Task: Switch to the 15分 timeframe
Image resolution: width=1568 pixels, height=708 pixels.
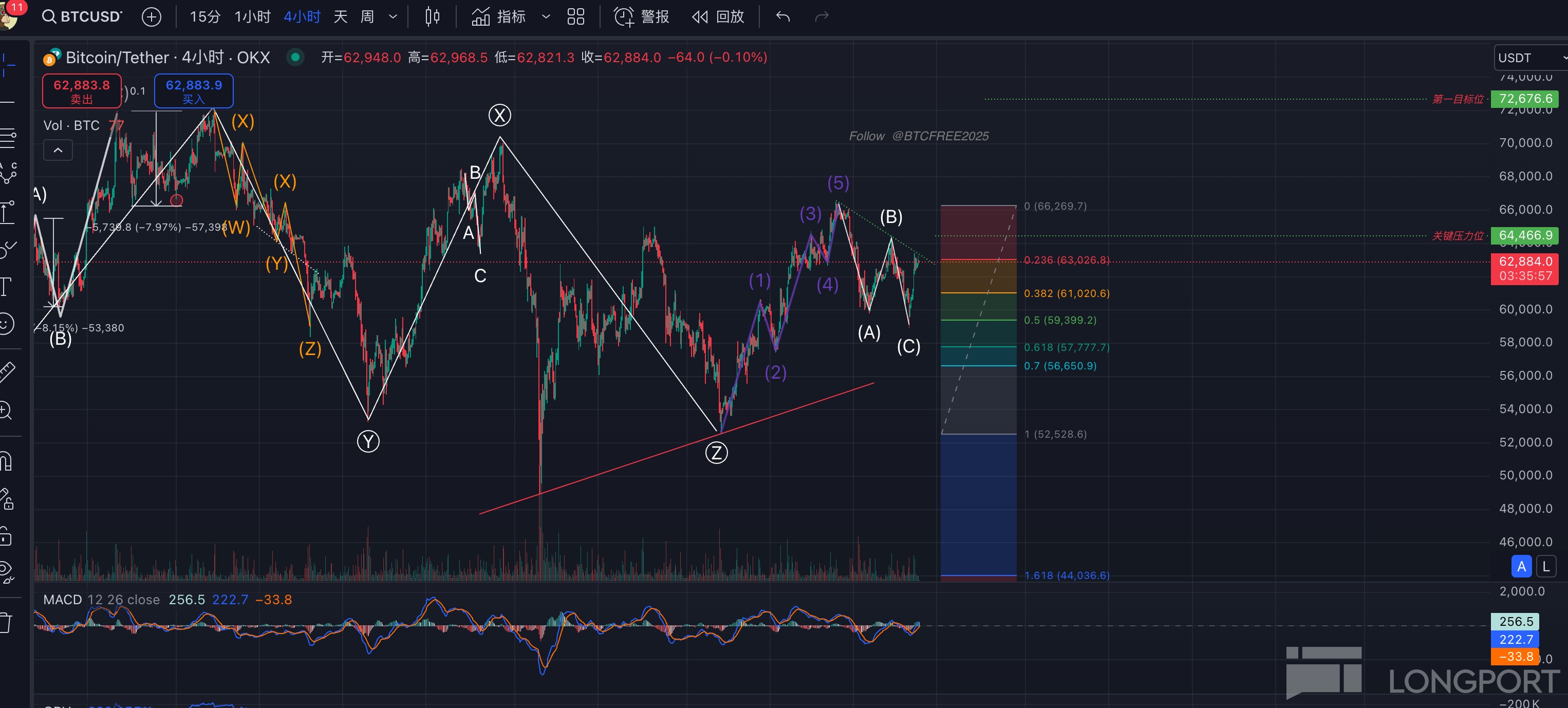Action: (204, 17)
